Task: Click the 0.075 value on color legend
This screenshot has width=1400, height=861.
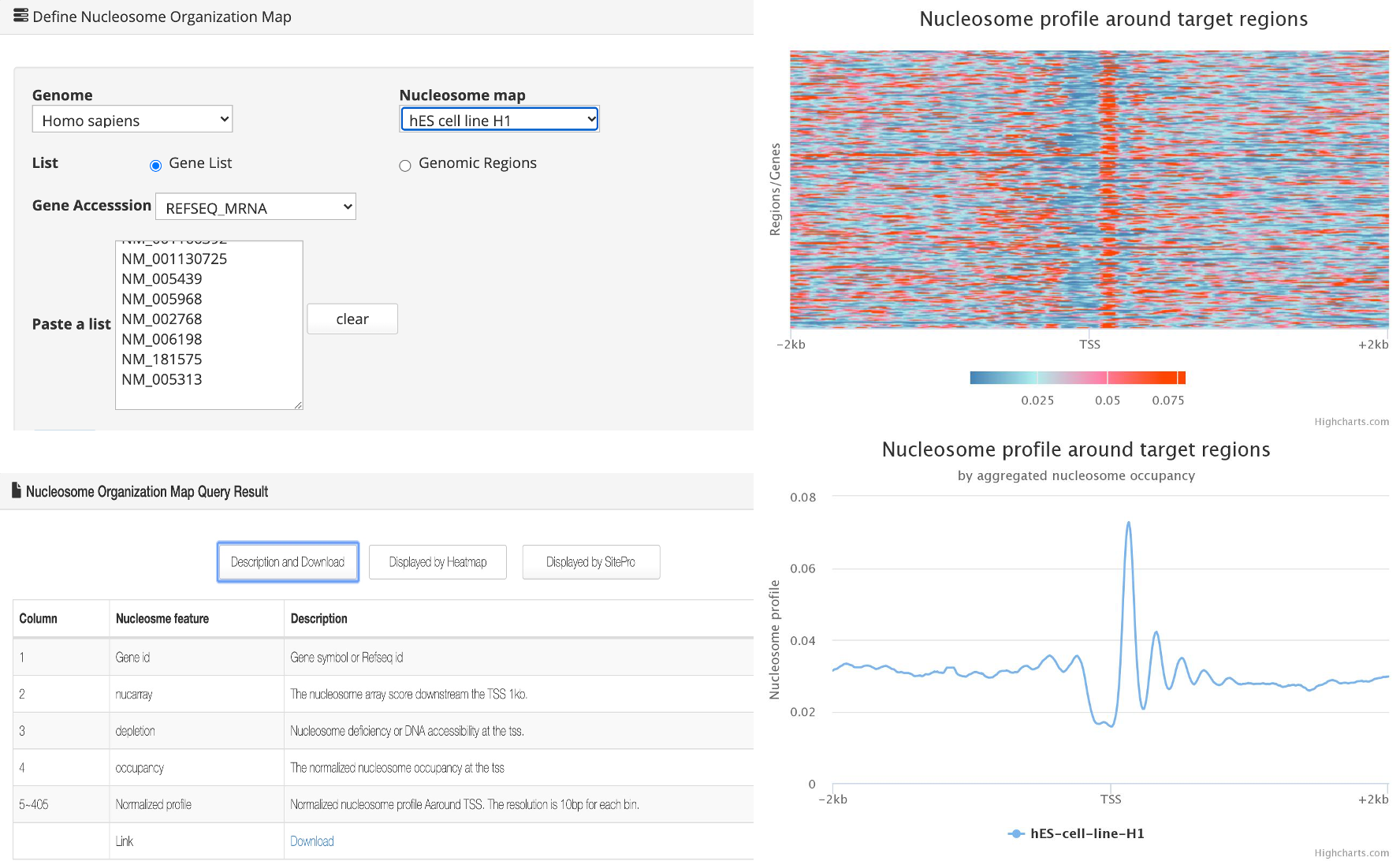Action: click(x=1168, y=401)
